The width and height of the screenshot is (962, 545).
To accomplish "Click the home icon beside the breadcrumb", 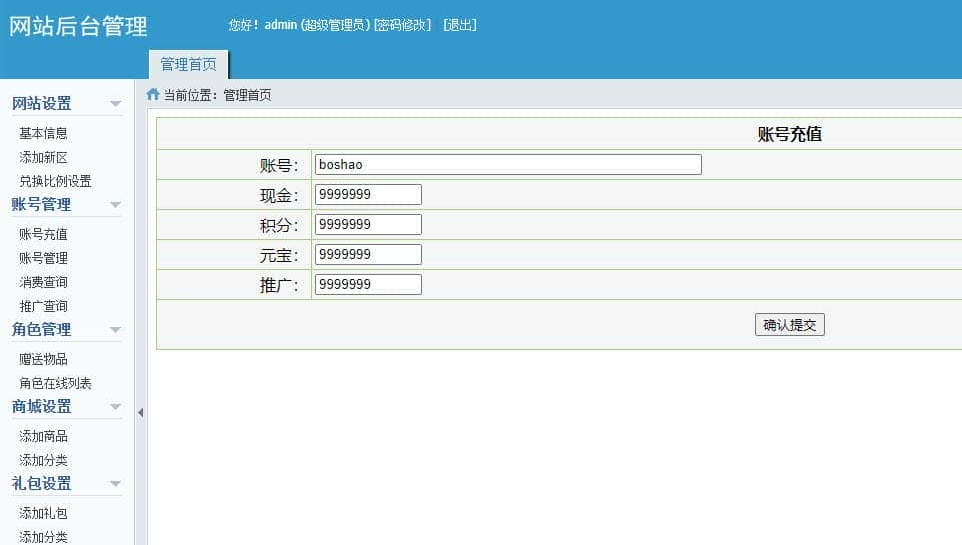I will (153, 95).
